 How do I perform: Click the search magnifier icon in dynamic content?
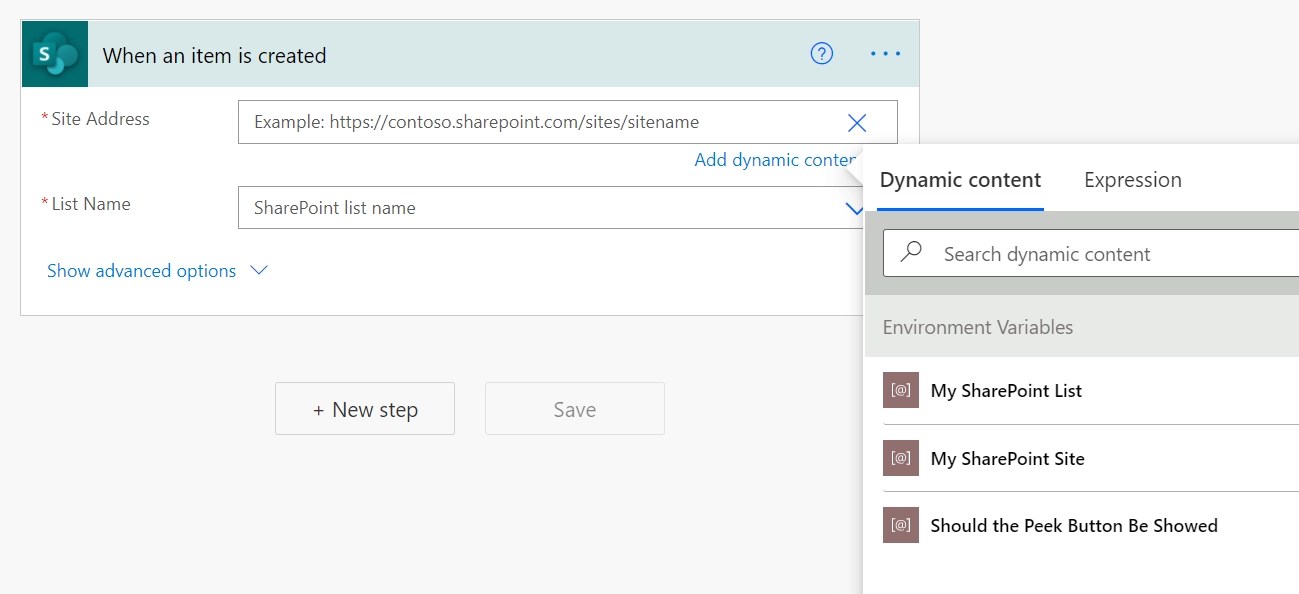tap(911, 253)
